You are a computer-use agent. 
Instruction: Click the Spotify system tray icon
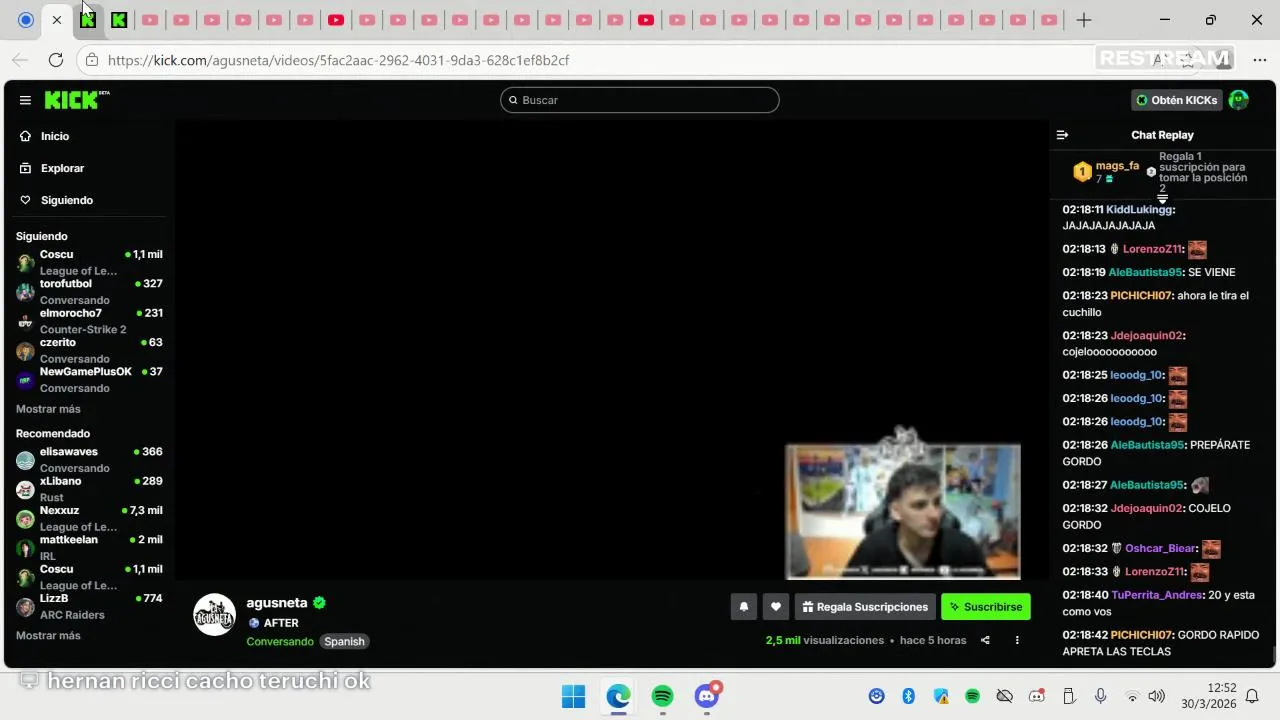(x=972, y=696)
